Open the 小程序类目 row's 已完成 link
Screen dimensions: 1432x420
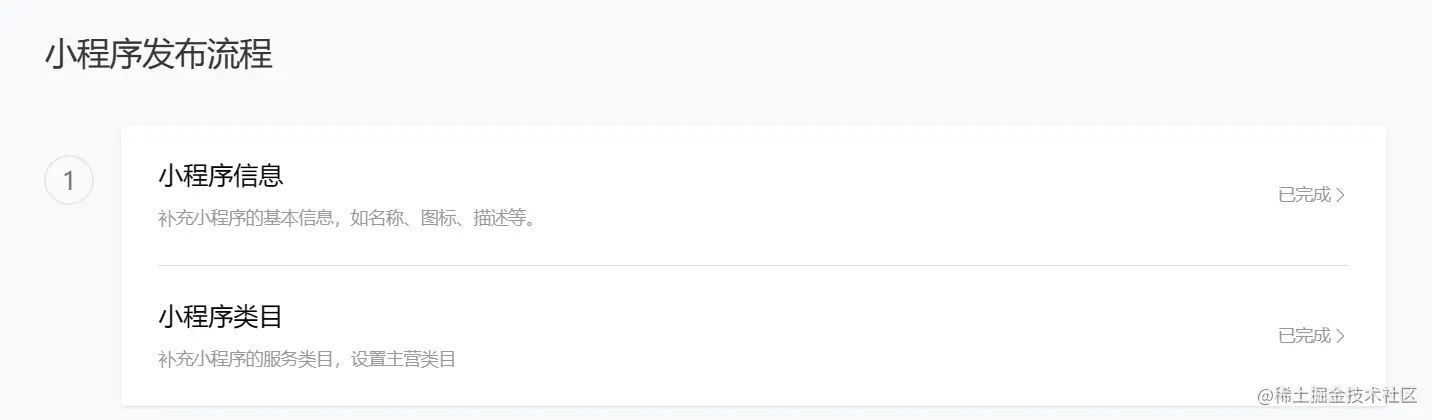1305,336
